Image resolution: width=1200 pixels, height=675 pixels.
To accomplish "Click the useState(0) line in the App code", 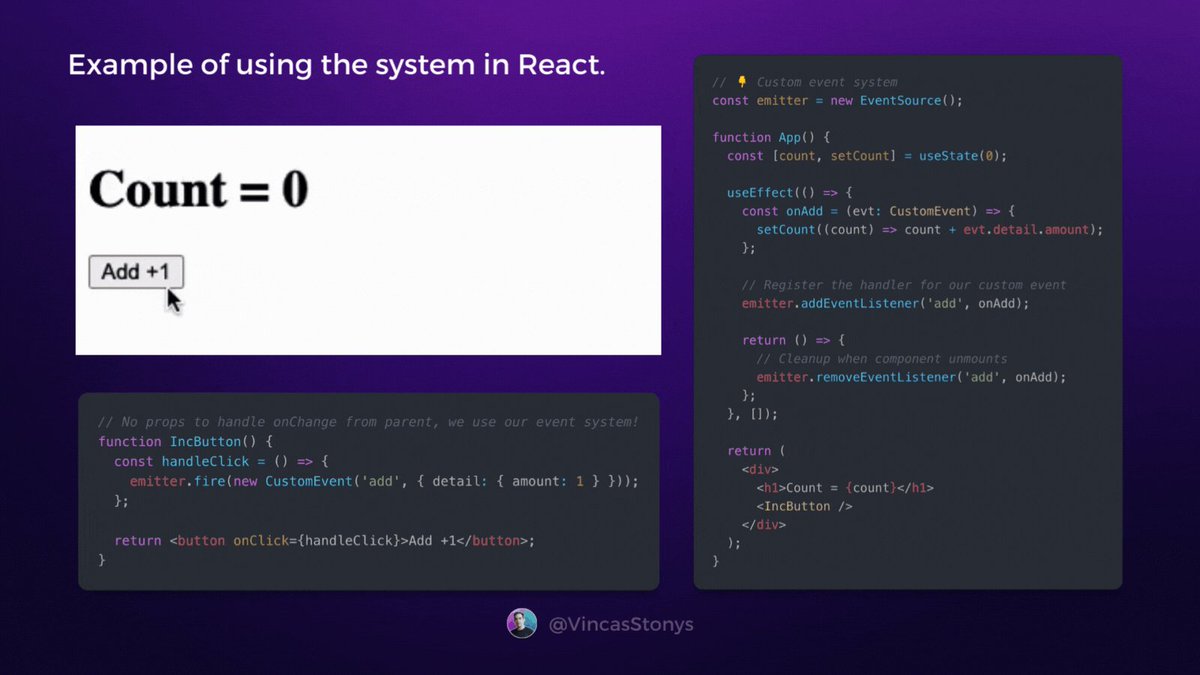I will click(867, 156).
